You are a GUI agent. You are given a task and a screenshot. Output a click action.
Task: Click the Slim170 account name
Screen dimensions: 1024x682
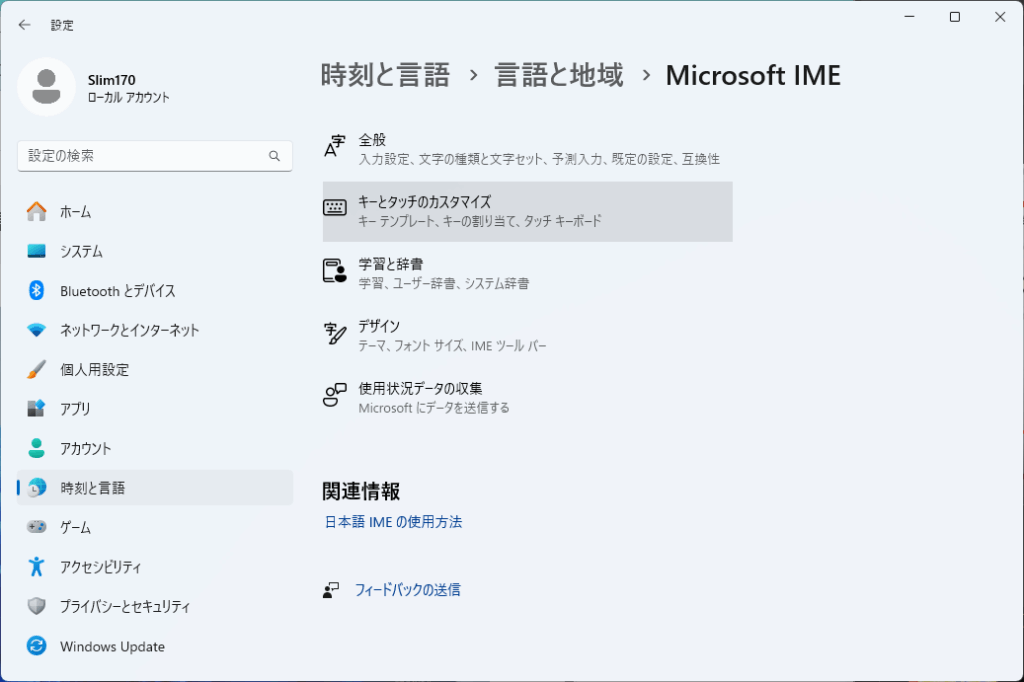(x=112, y=80)
